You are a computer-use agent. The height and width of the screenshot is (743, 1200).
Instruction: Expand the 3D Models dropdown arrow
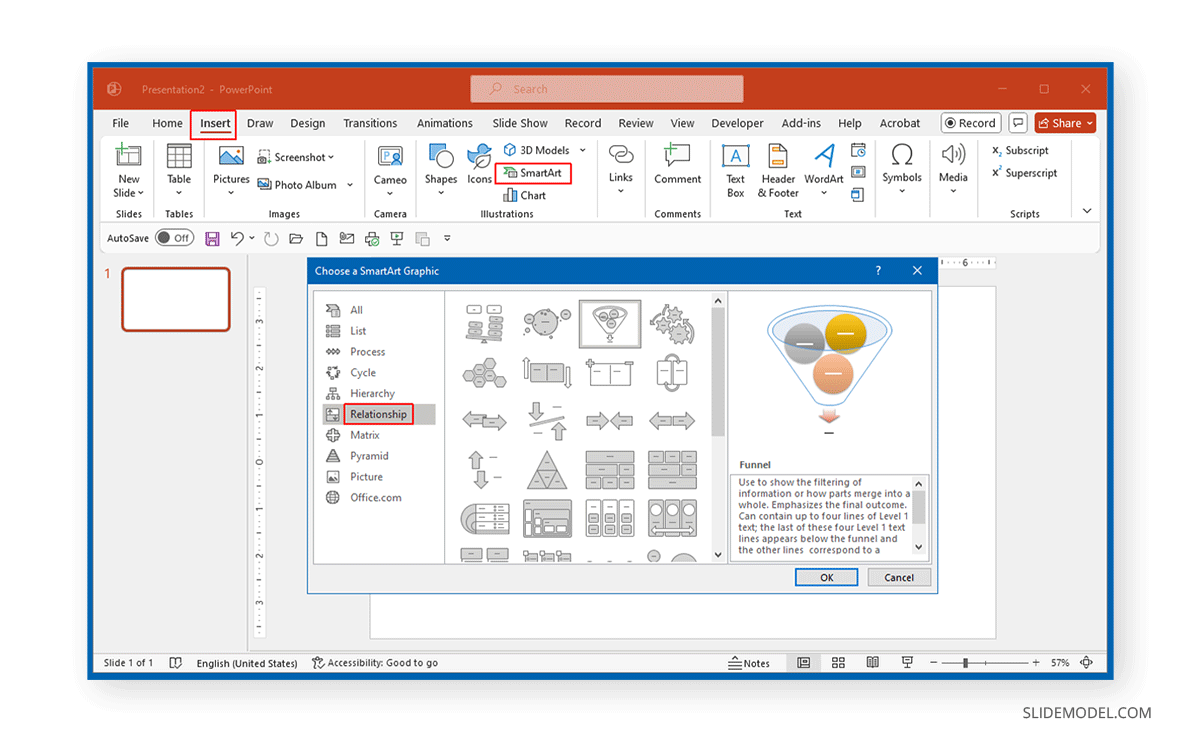[x=583, y=150]
